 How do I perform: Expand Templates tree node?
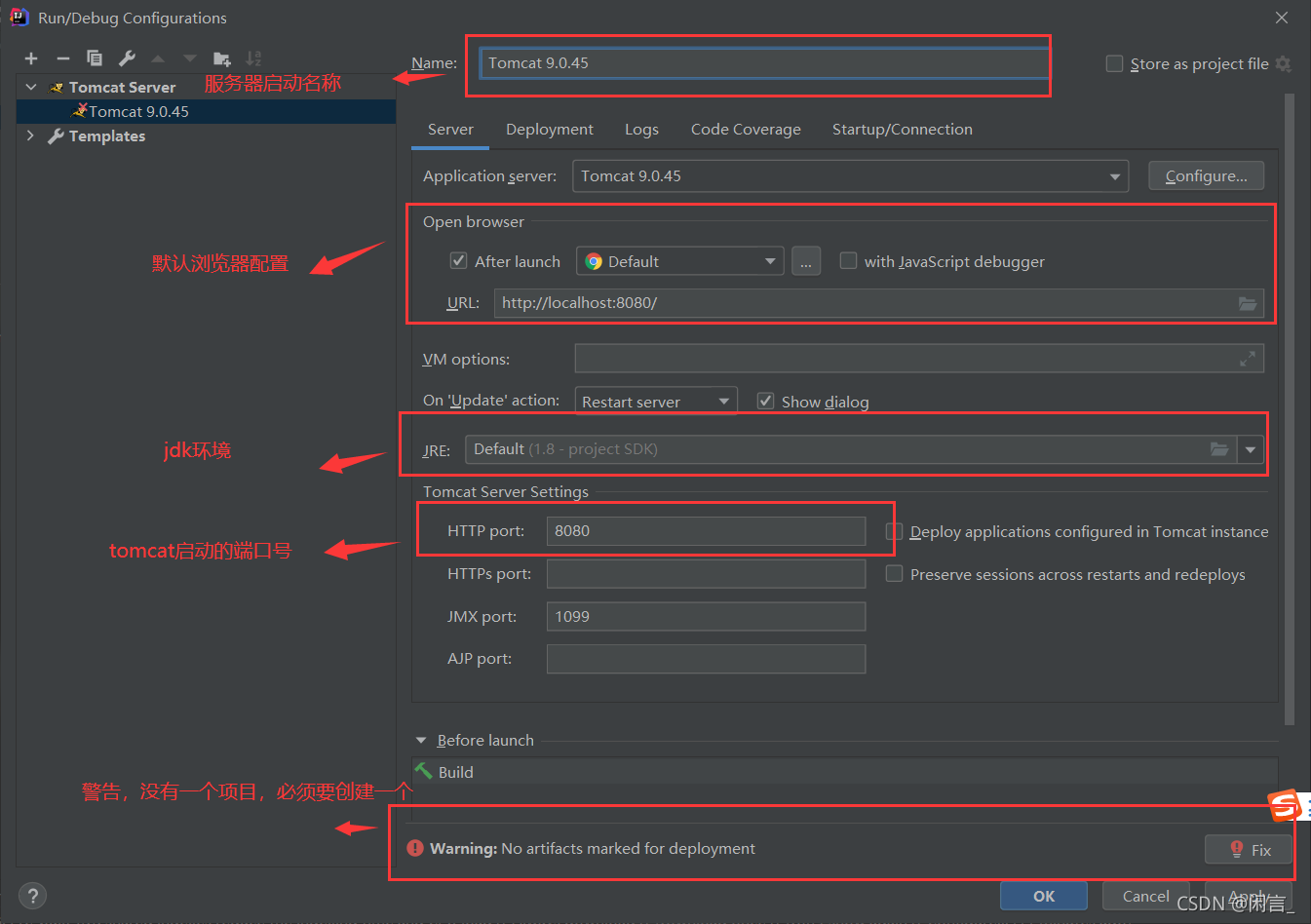31,135
